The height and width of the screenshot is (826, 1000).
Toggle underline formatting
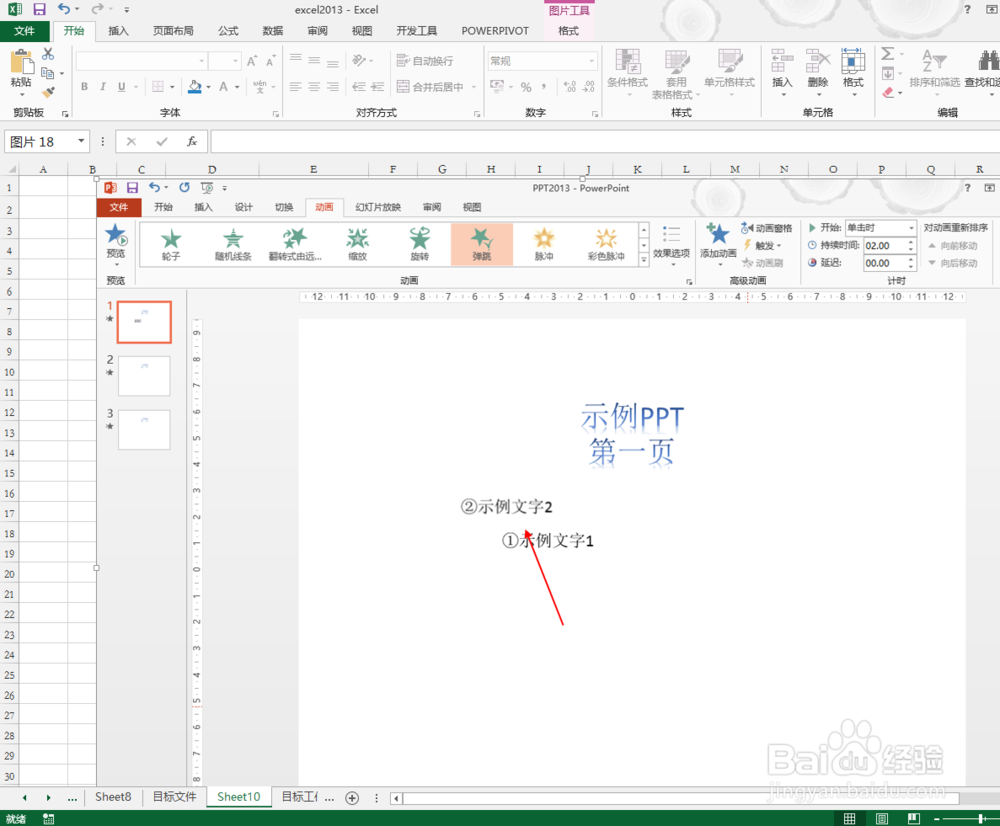click(121, 87)
